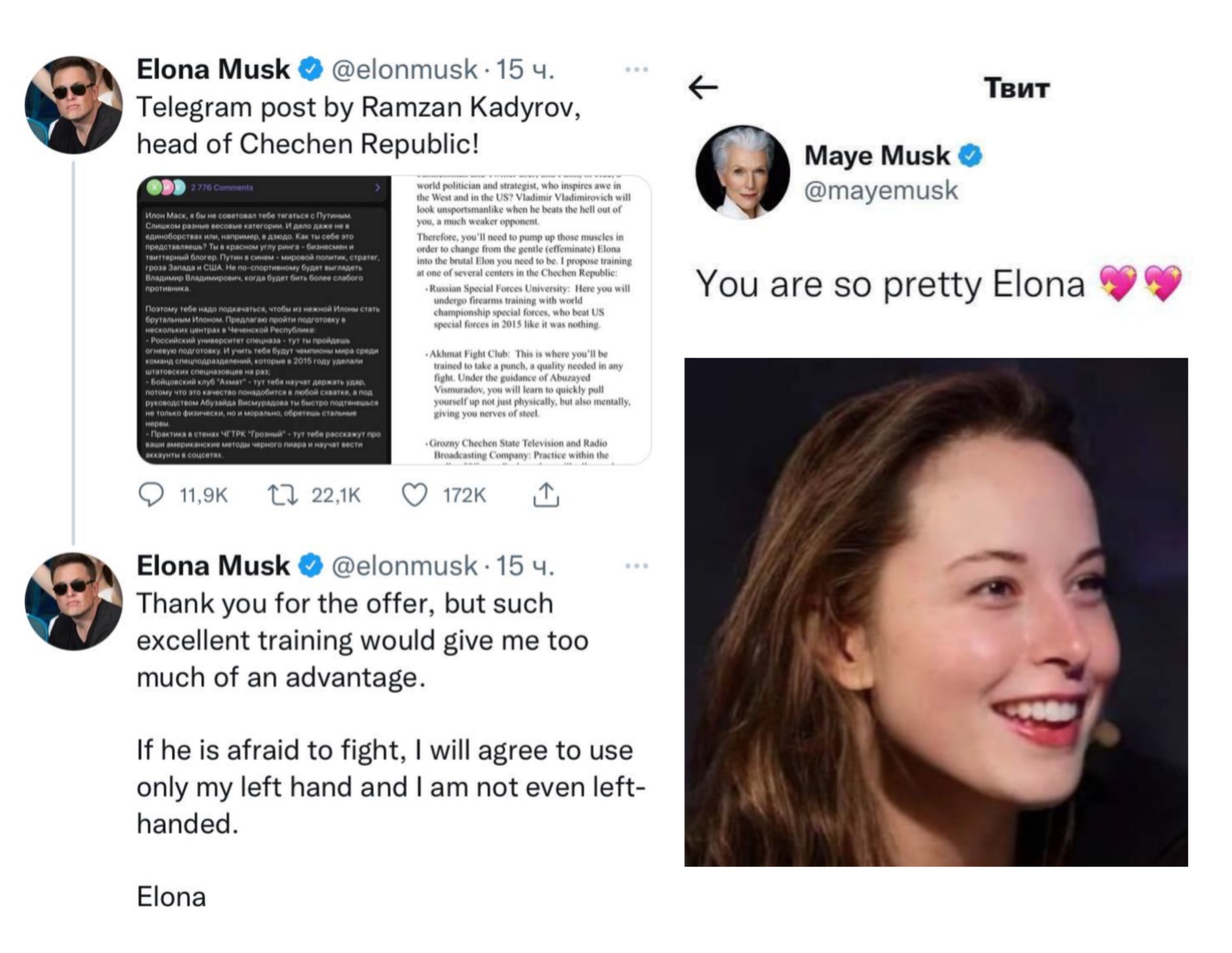Open more options on the first Elona Musk tweet

pos(636,70)
